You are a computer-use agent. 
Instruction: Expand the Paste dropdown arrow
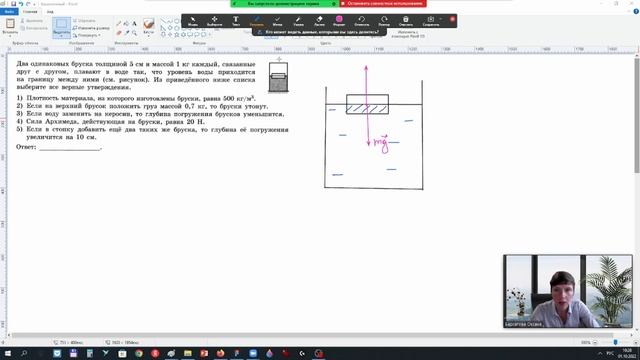[x=10, y=35]
